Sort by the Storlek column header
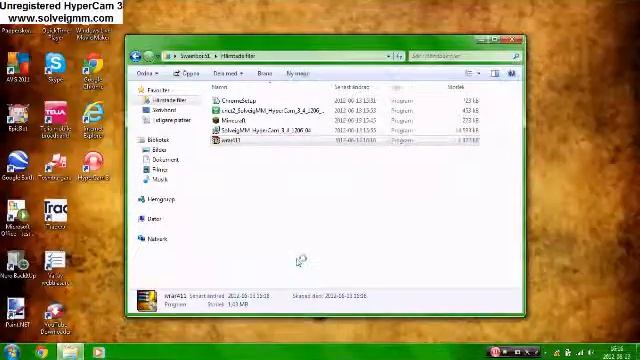Screen dimensions: 640x360 (456, 87)
